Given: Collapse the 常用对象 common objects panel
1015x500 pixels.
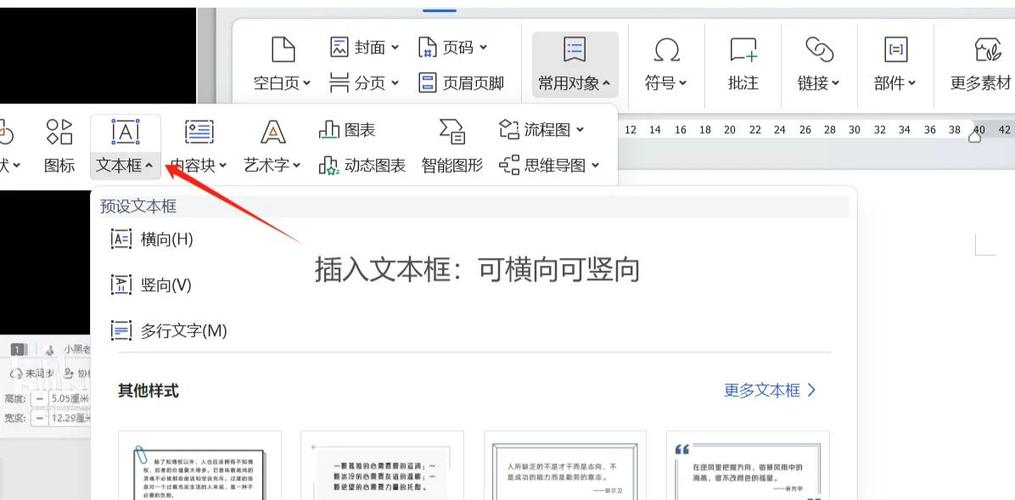Looking at the screenshot, I should point(575,65).
